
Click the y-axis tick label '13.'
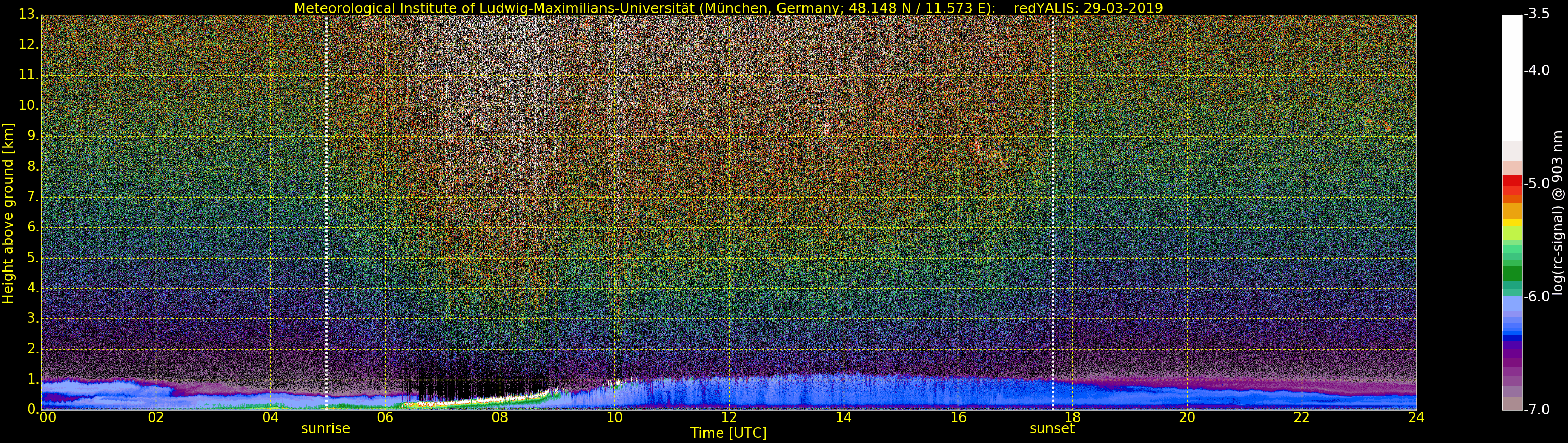click(29, 14)
